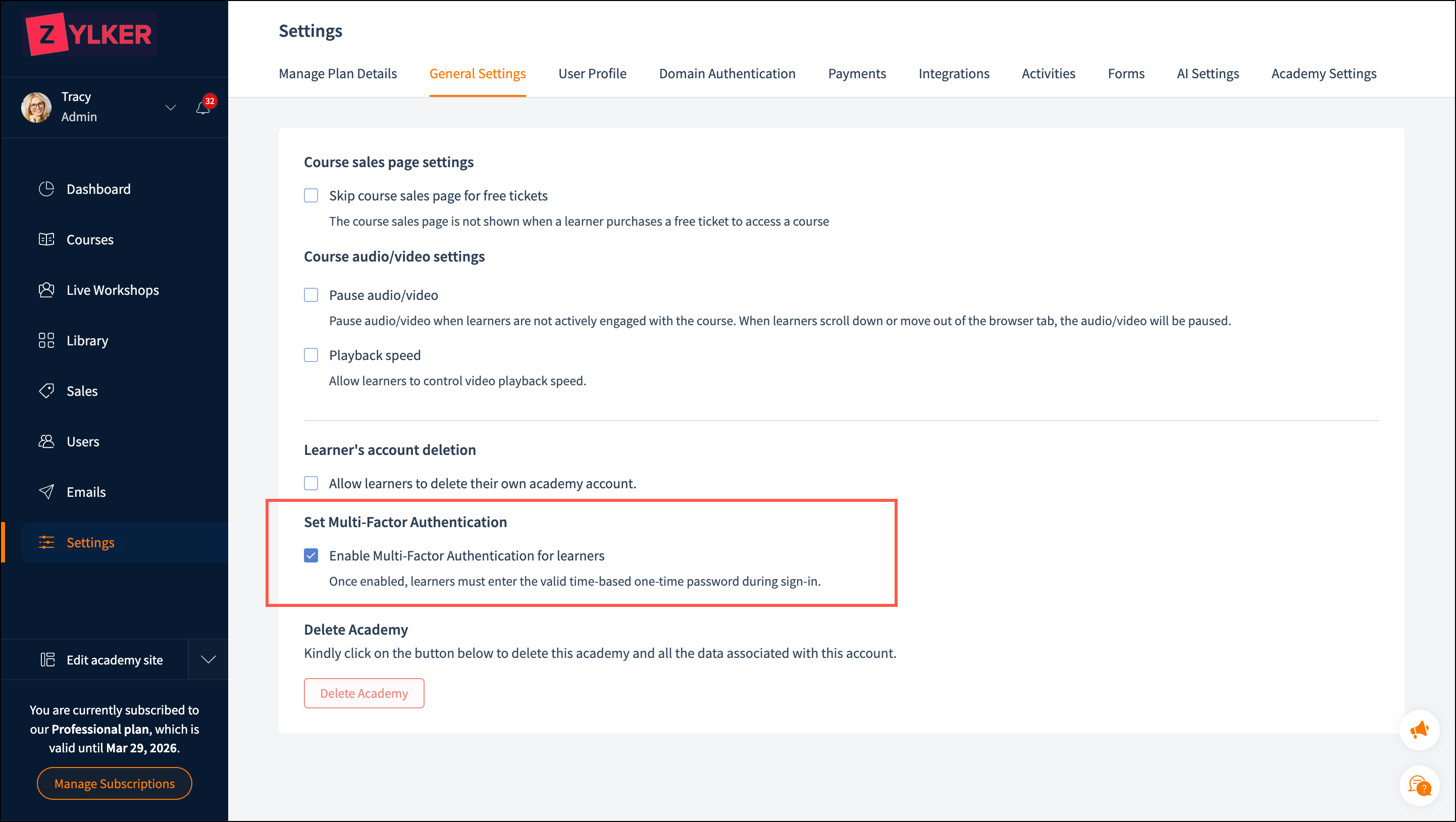Click the Emails paper plane icon
The image size is (1456, 822).
pos(46,492)
